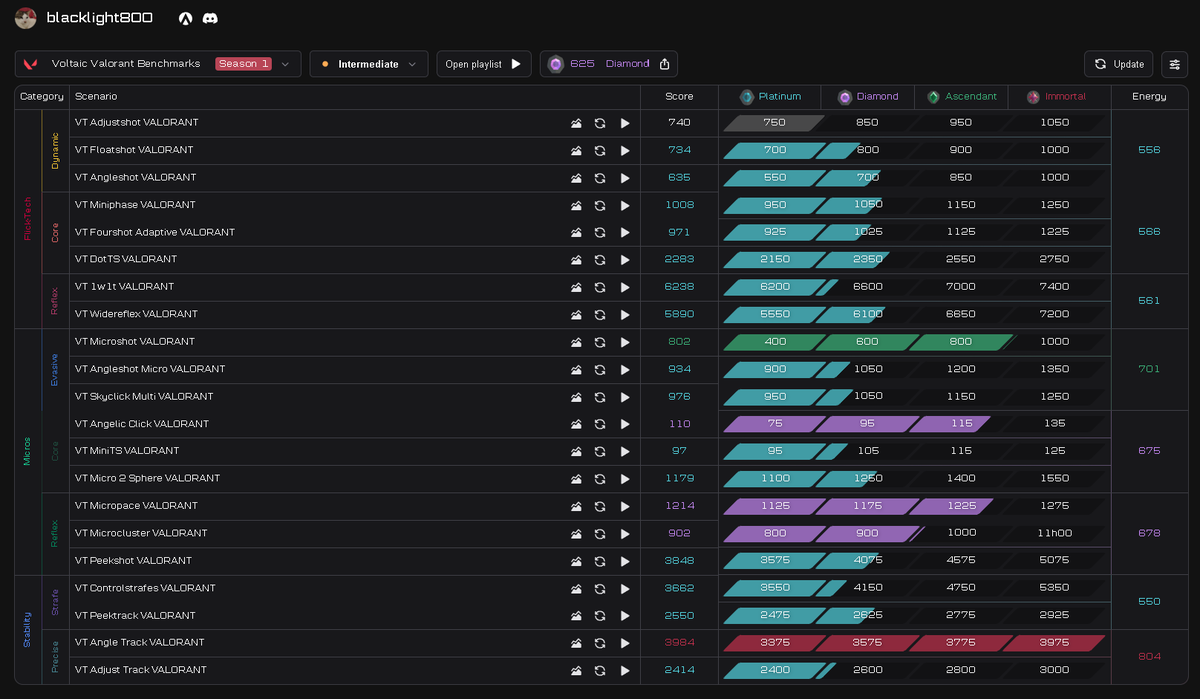Play the VT Angleshot Micro VALORANT scenario
Viewport: 1200px width, 699px height.
point(625,369)
